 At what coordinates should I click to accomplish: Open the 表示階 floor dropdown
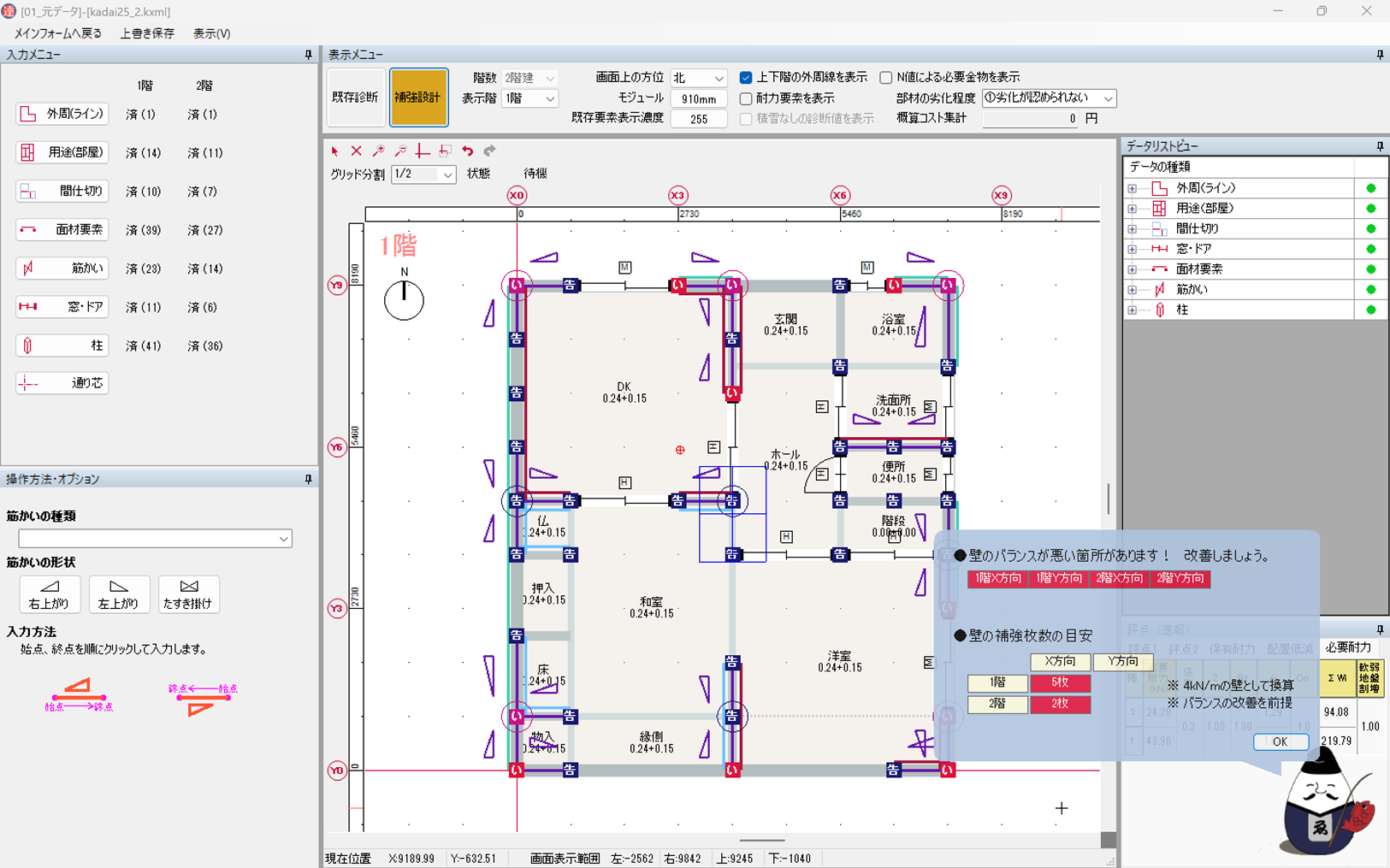coord(530,98)
